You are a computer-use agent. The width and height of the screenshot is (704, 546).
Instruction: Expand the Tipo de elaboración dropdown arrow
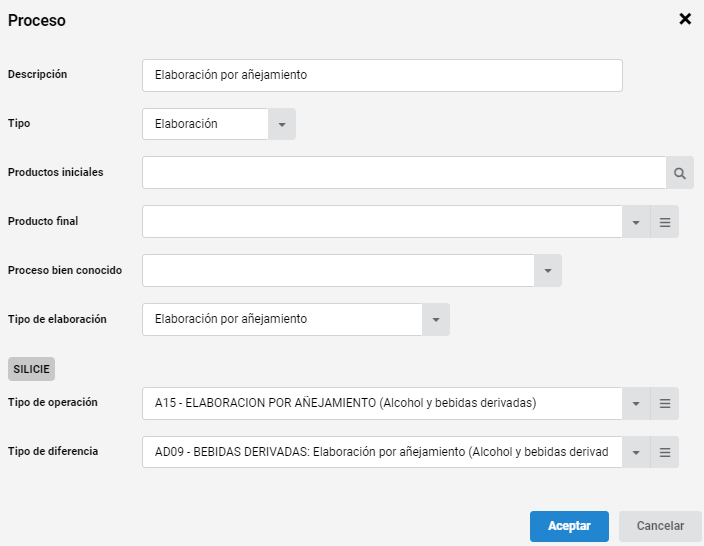(x=436, y=320)
